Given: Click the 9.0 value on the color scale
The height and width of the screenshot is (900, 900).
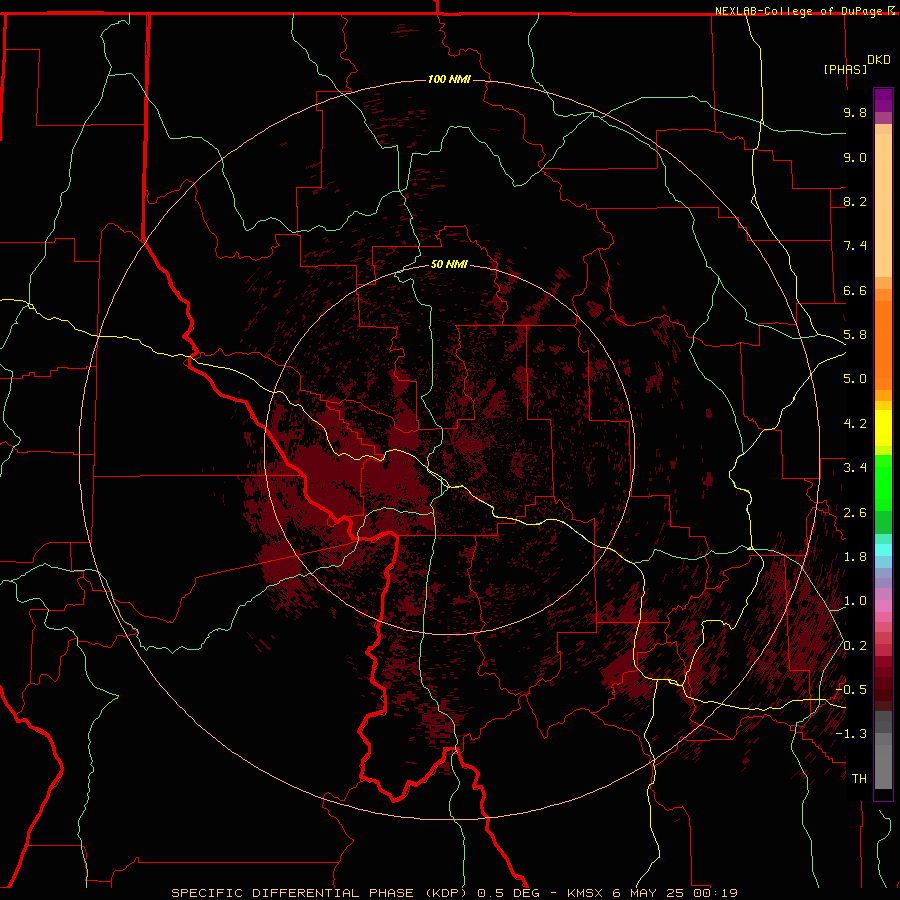Looking at the screenshot, I should tap(855, 157).
